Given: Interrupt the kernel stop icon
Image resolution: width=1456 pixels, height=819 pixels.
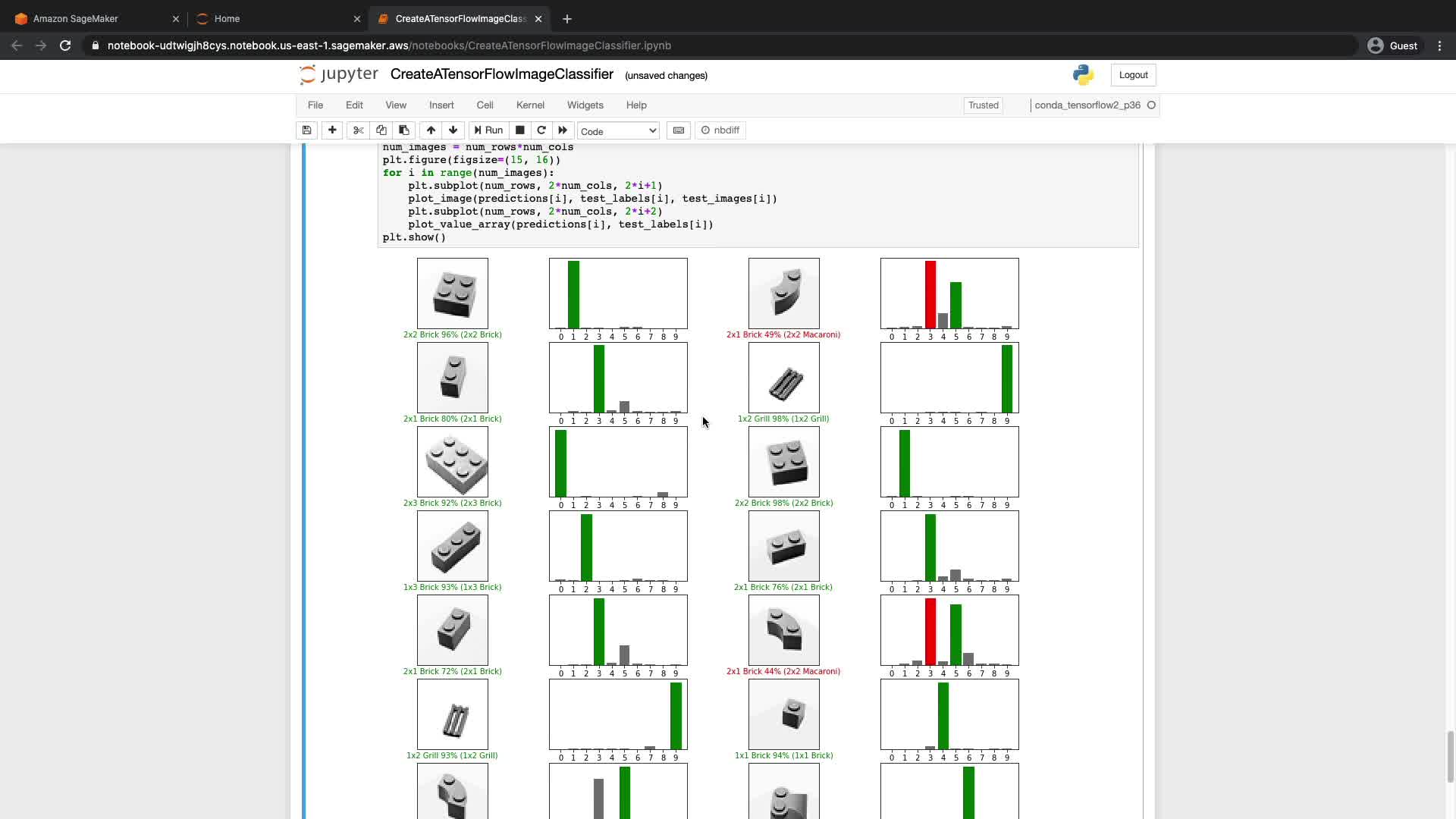Looking at the screenshot, I should (519, 130).
